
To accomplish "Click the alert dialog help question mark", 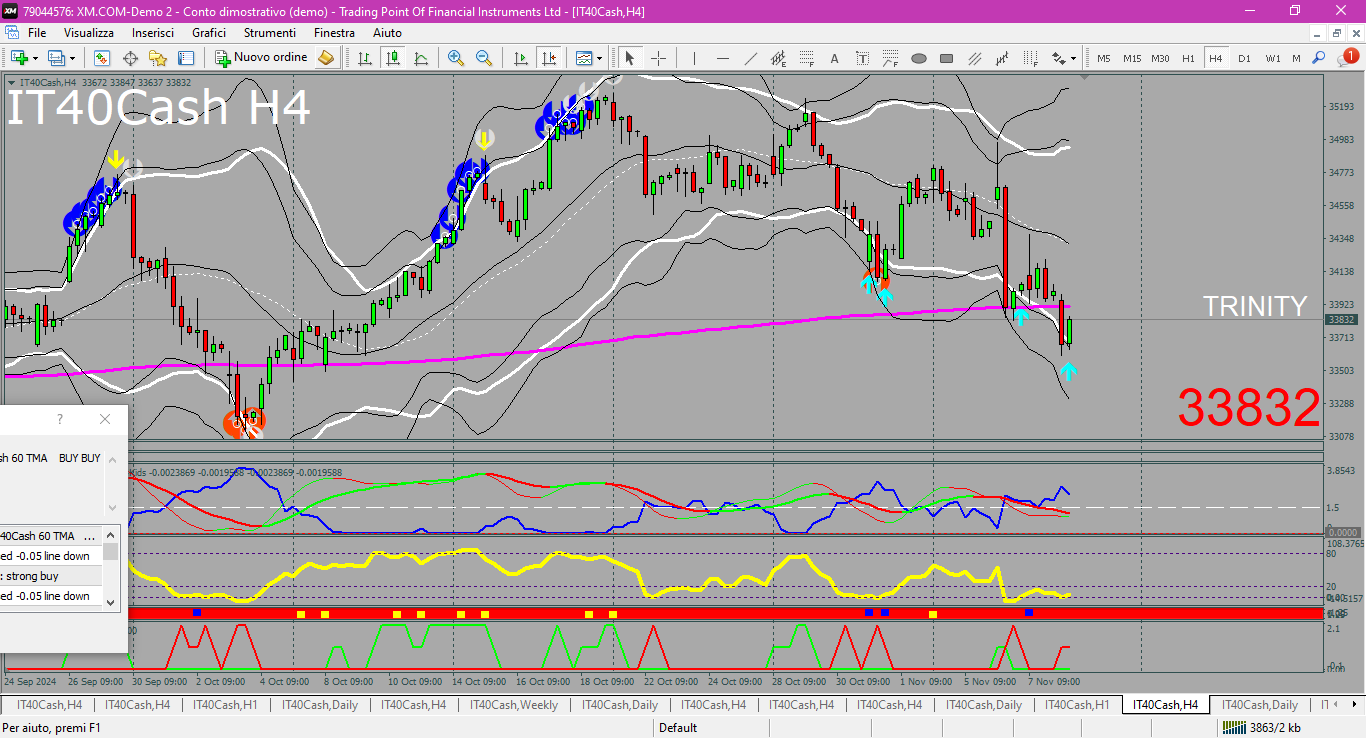I will [x=60, y=419].
